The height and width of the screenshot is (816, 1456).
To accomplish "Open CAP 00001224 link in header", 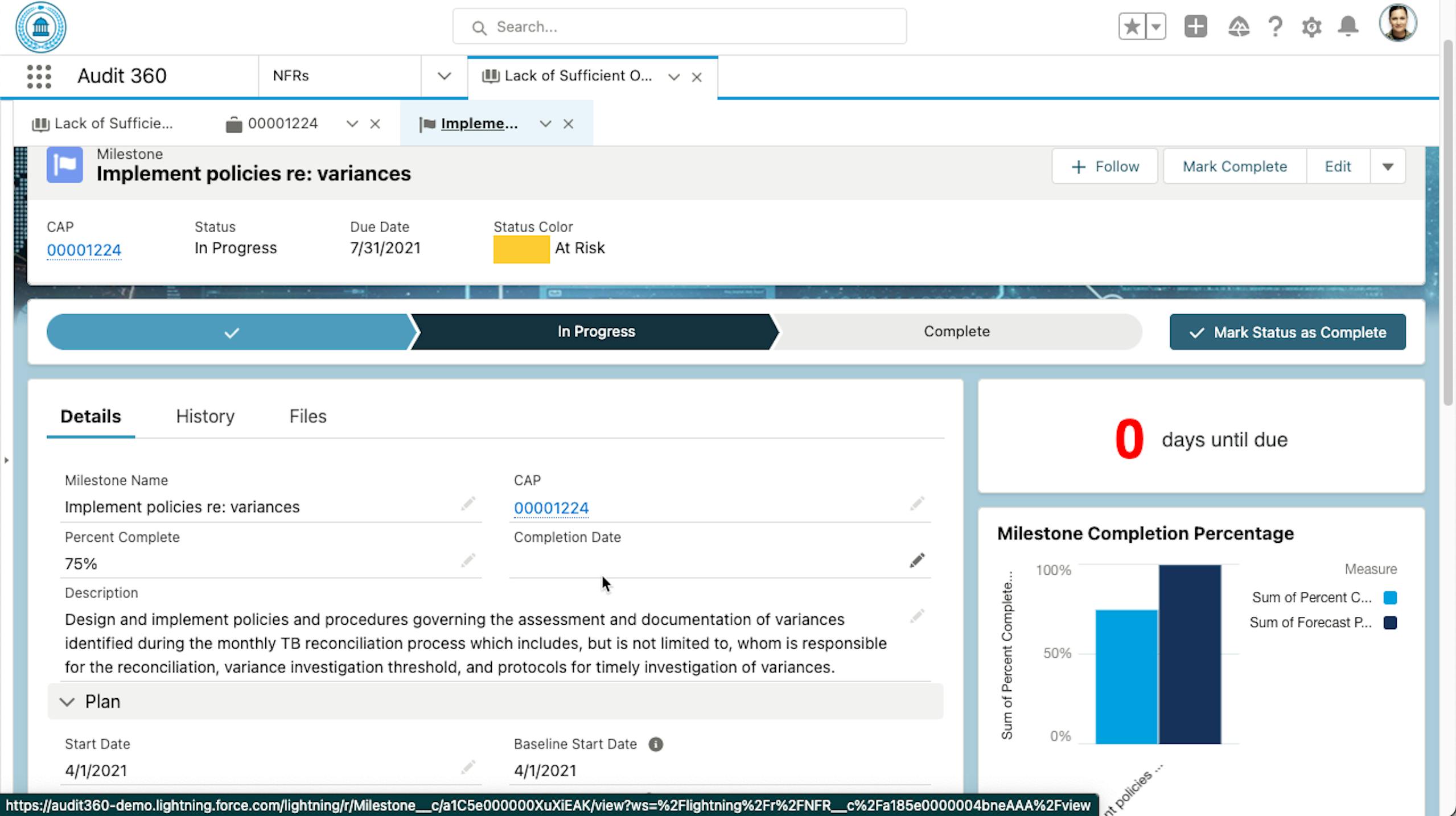I will pos(84,250).
